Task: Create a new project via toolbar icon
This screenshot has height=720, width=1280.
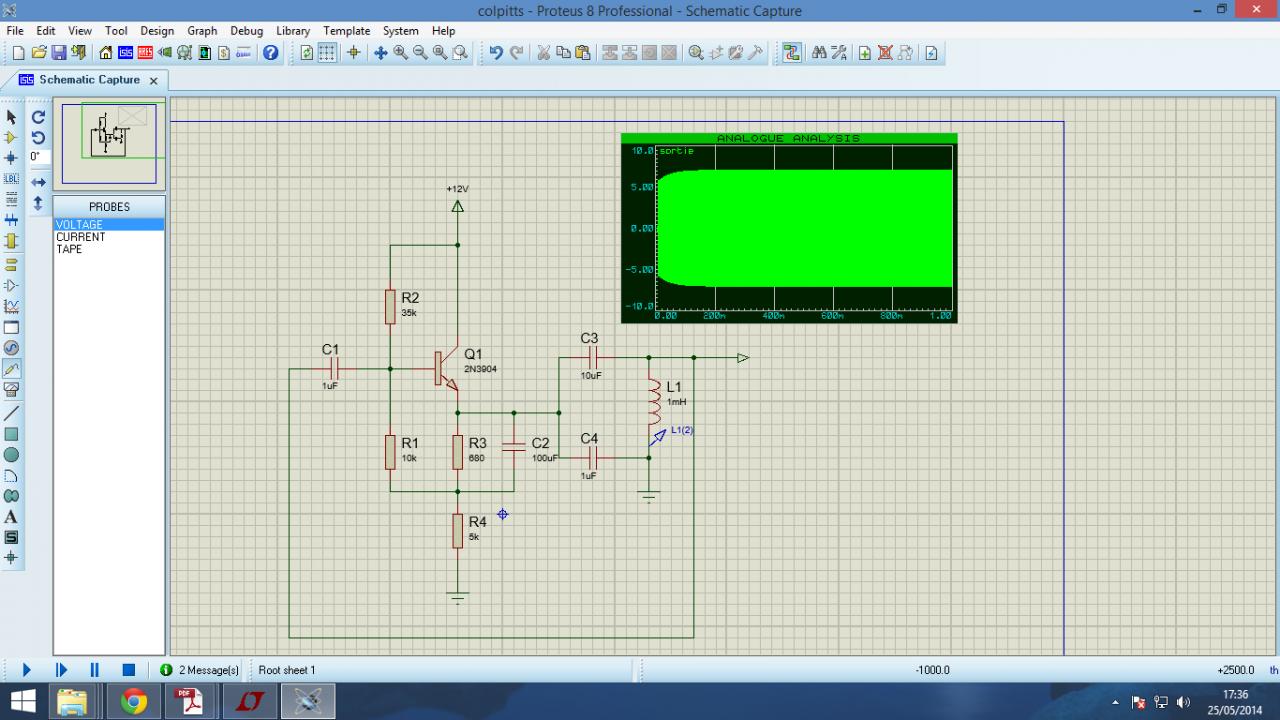Action: click(19, 53)
